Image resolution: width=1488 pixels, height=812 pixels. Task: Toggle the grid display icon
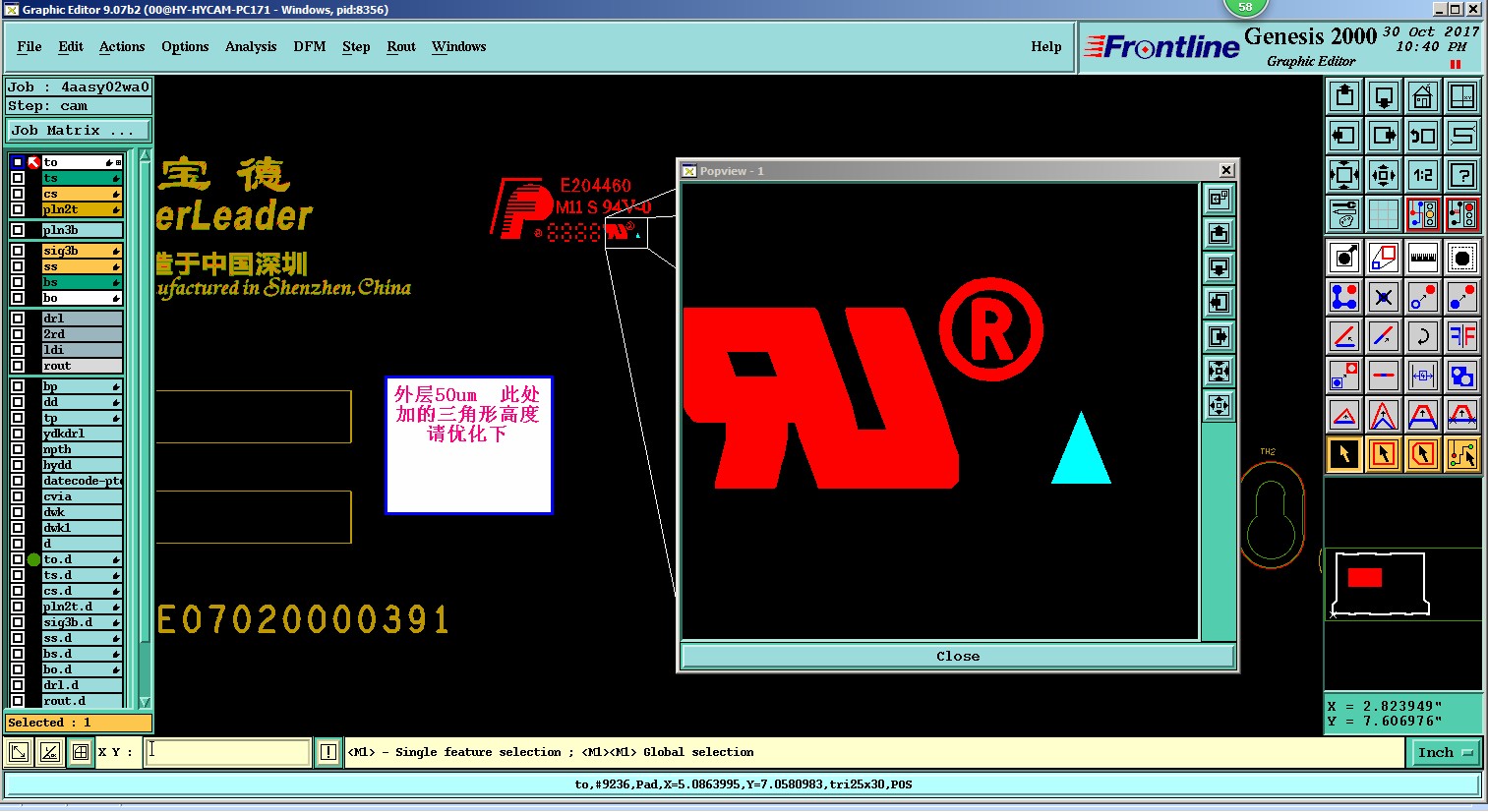[1384, 214]
